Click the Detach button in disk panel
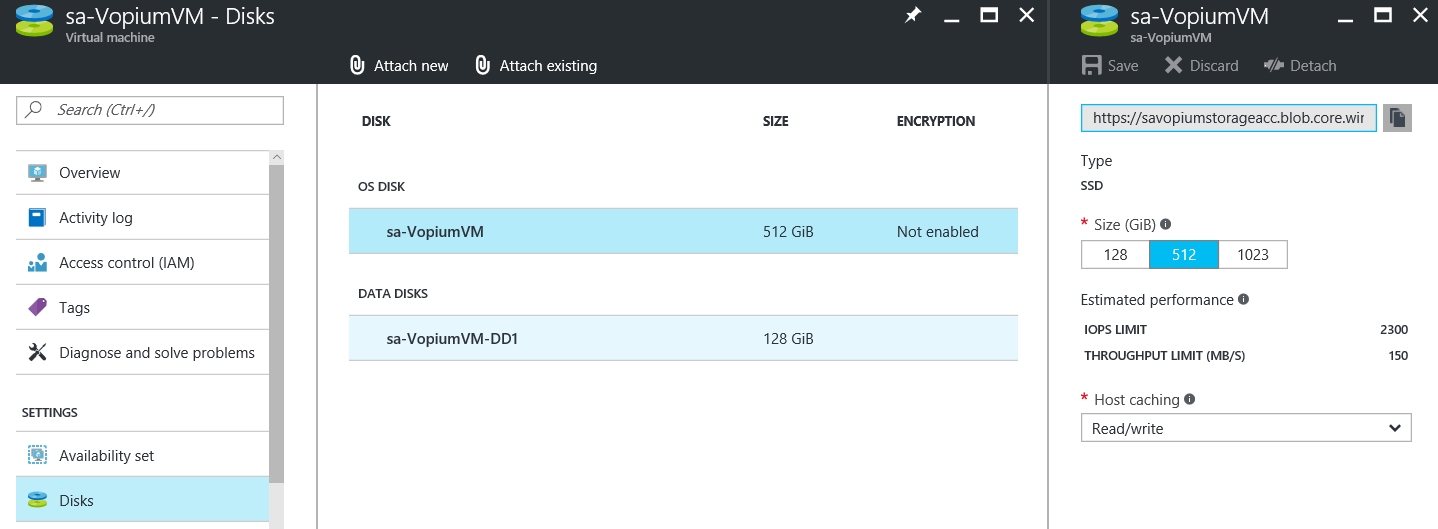Image resolution: width=1438 pixels, height=529 pixels. (1300, 66)
